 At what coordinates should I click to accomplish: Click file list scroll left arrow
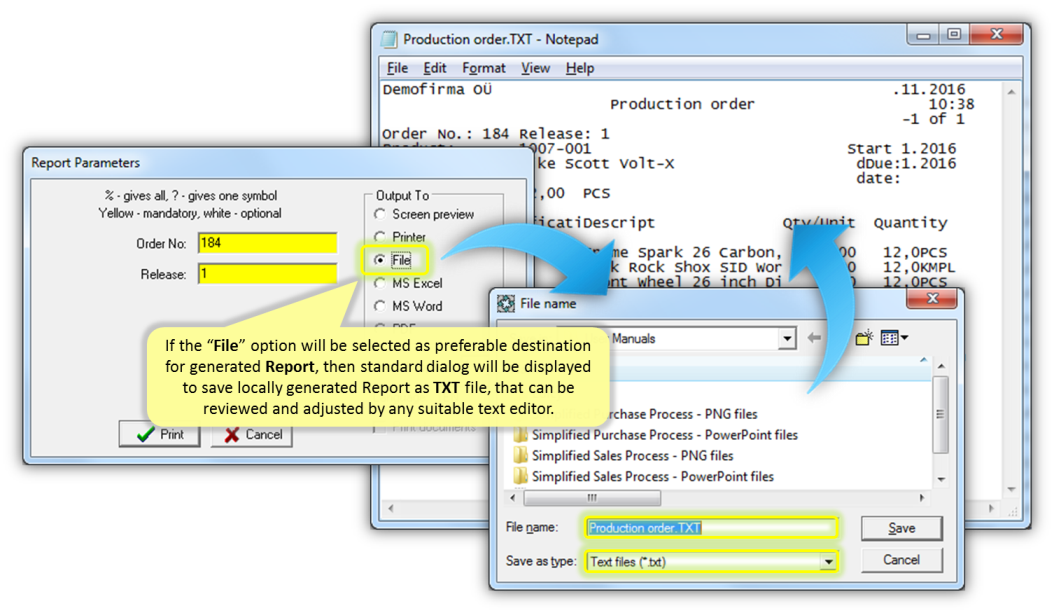click(513, 498)
